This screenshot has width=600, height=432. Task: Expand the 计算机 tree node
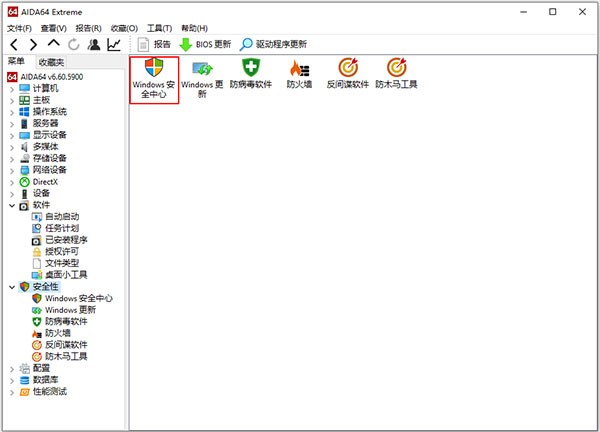12,89
